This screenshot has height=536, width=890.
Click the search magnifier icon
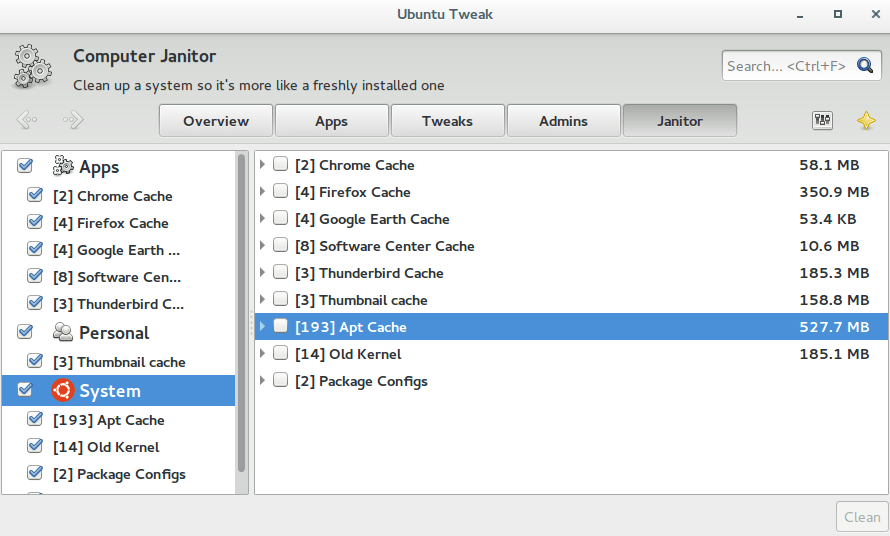point(865,66)
